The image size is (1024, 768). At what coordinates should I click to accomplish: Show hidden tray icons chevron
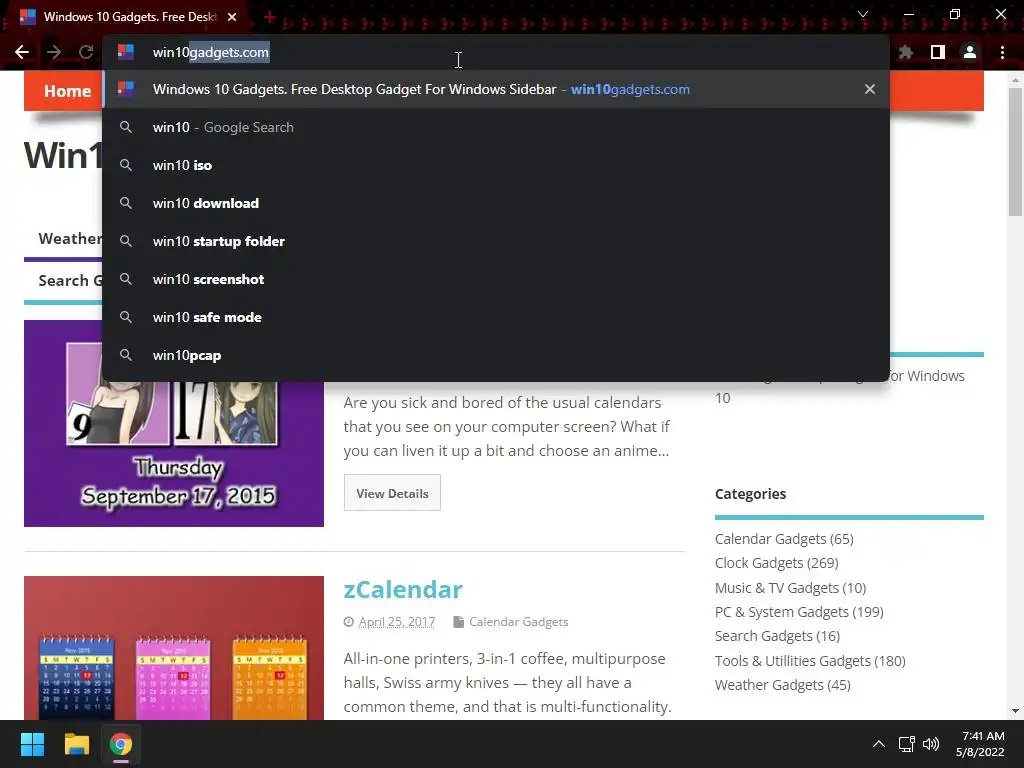pyautogui.click(x=879, y=744)
